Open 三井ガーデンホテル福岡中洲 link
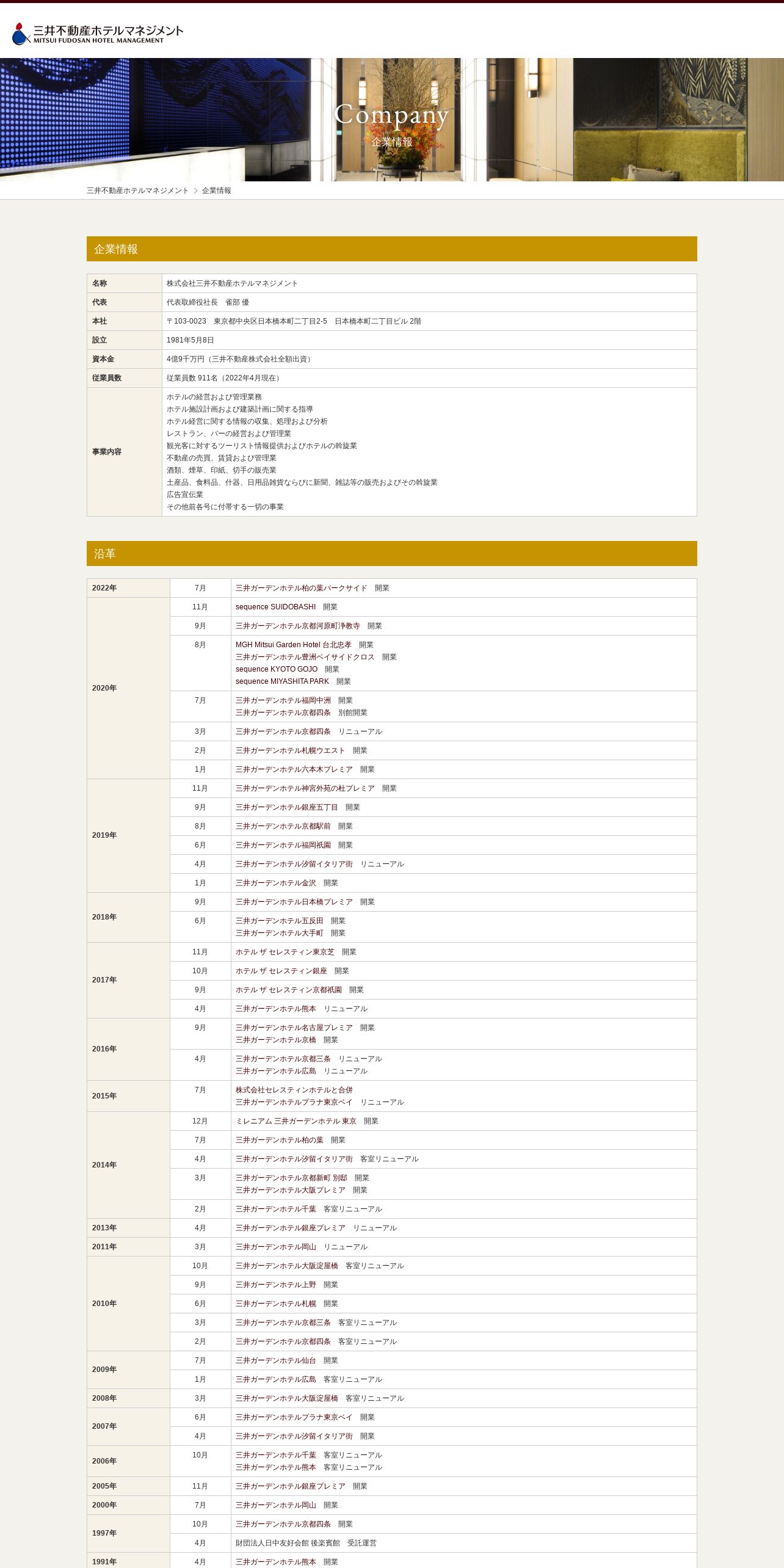The height and width of the screenshot is (1568, 784). (283, 700)
